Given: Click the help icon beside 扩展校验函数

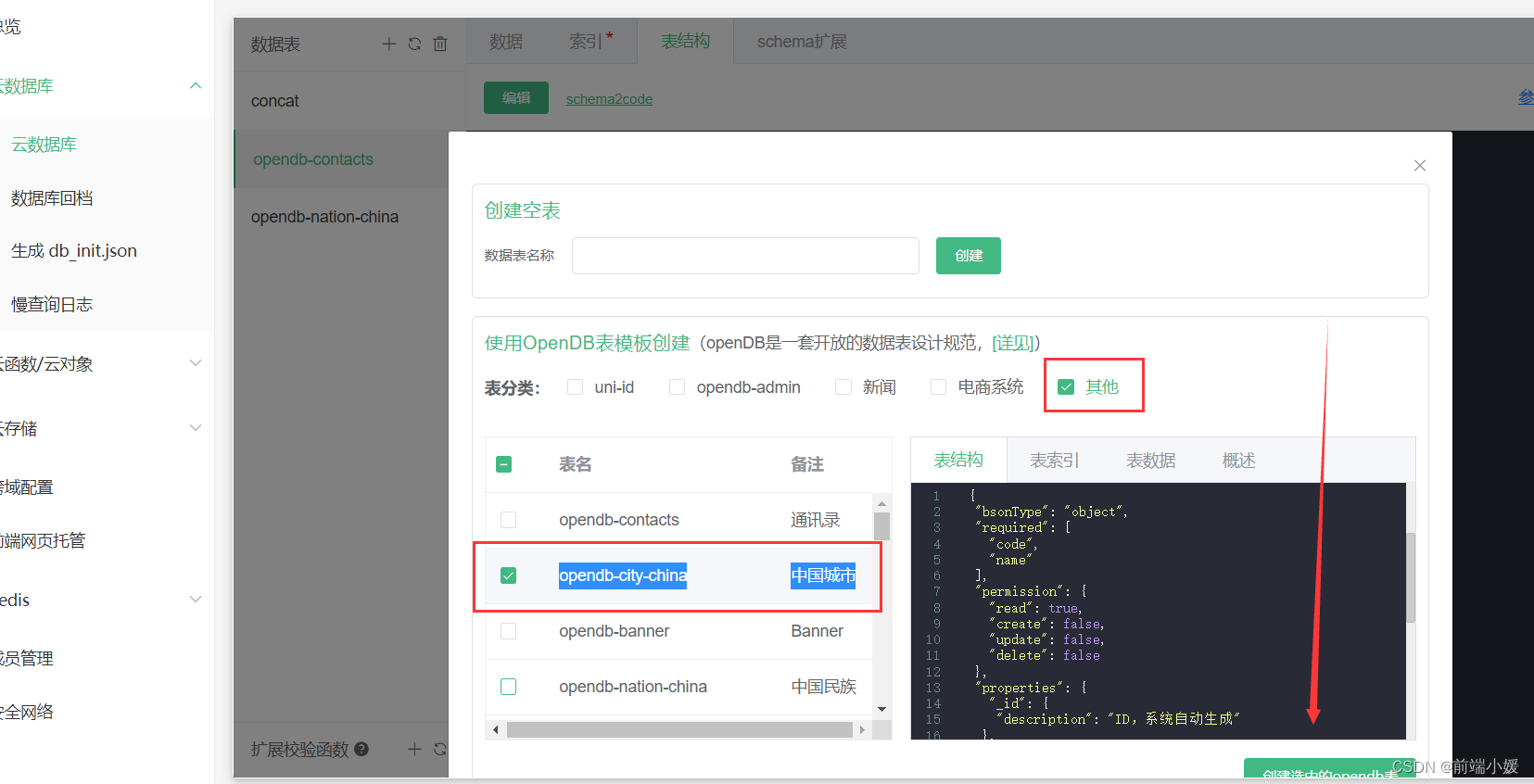Looking at the screenshot, I should [x=361, y=749].
